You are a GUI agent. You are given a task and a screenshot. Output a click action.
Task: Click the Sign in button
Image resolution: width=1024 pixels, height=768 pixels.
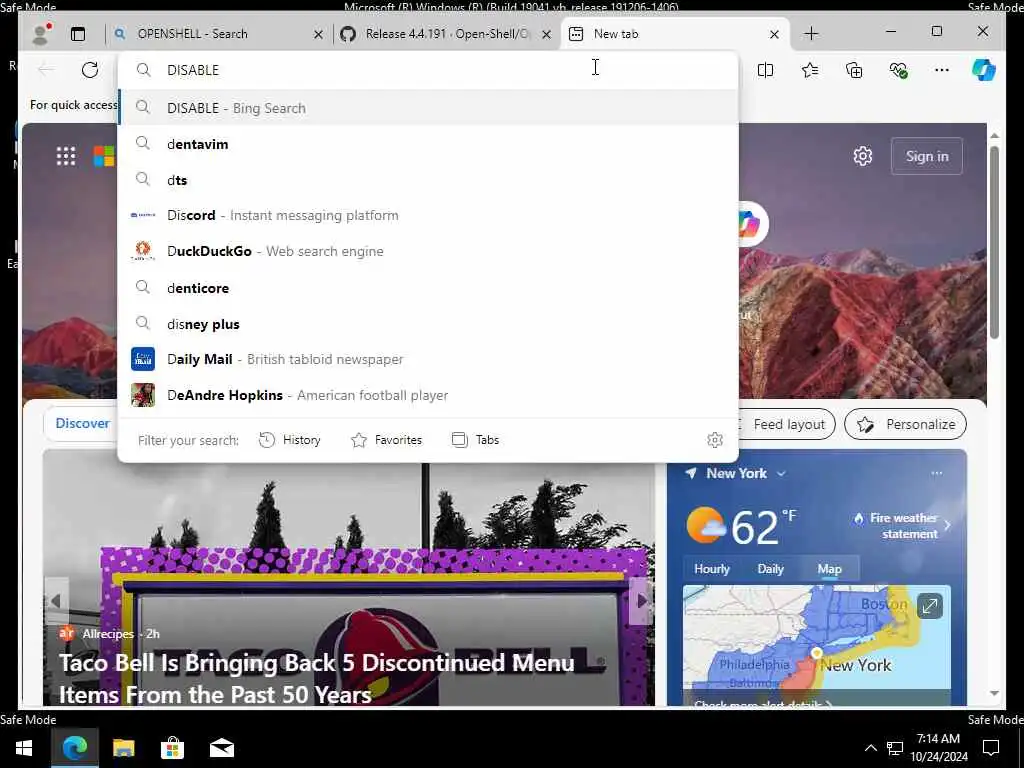(927, 156)
